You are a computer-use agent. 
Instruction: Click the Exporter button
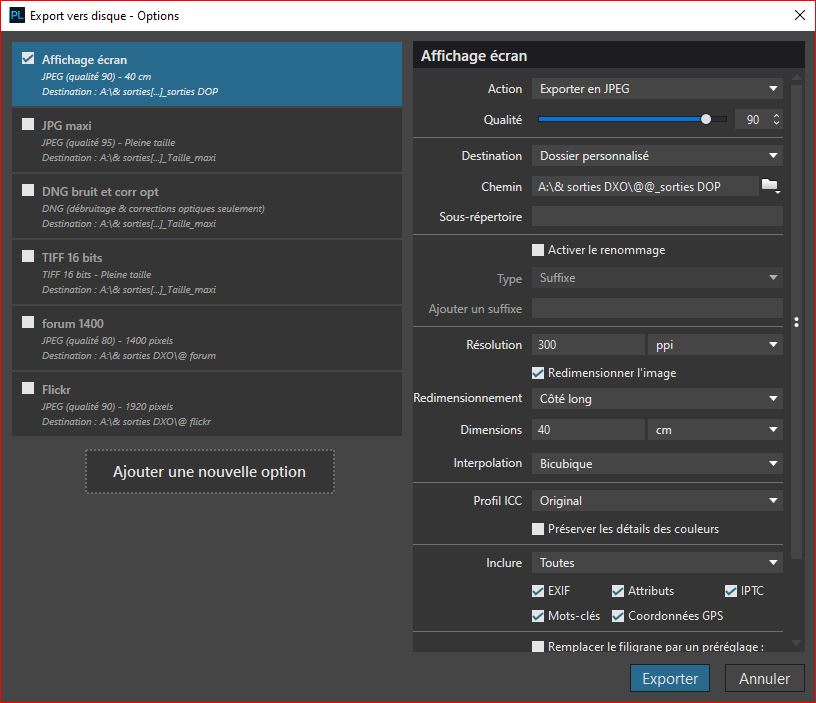tap(669, 677)
